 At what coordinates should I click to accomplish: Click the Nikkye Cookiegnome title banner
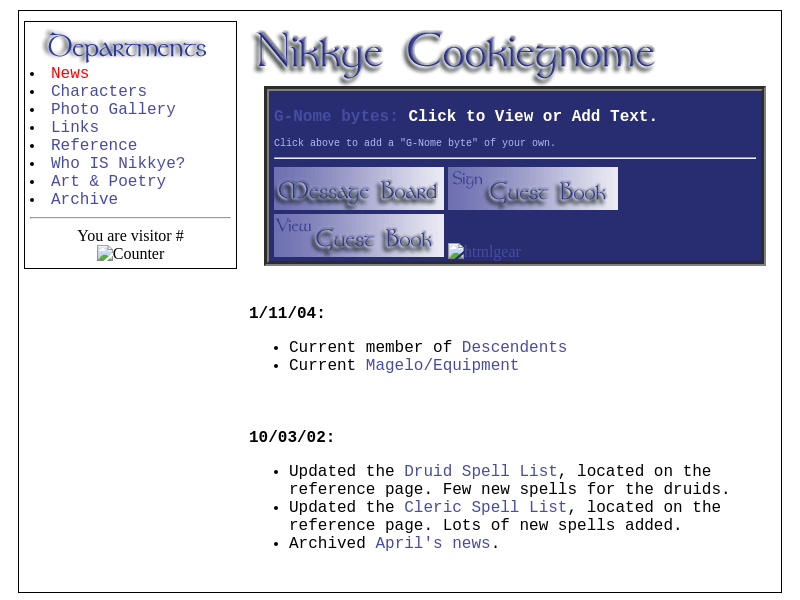tap(455, 53)
